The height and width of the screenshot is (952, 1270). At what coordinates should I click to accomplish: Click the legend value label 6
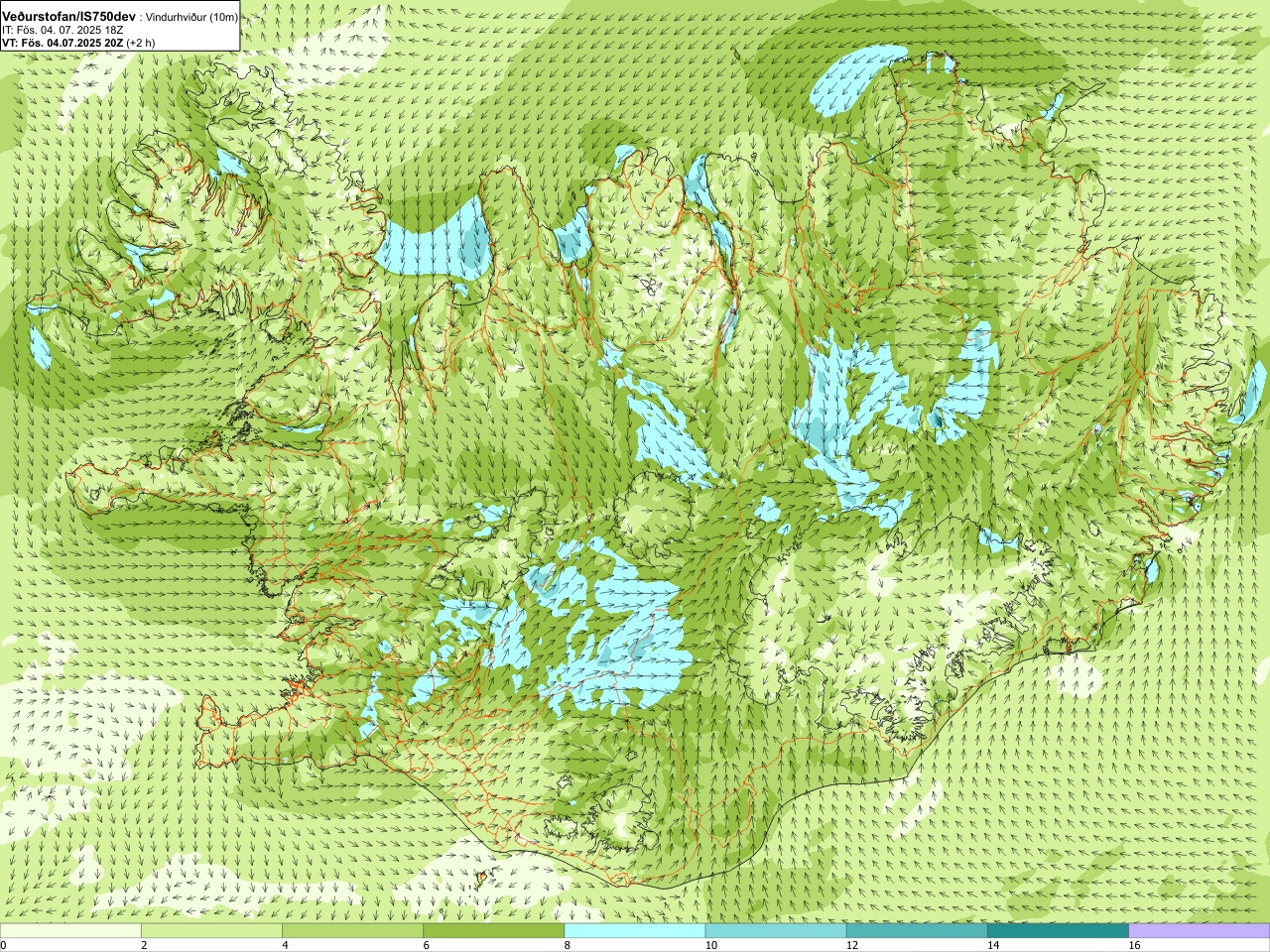tap(426, 946)
